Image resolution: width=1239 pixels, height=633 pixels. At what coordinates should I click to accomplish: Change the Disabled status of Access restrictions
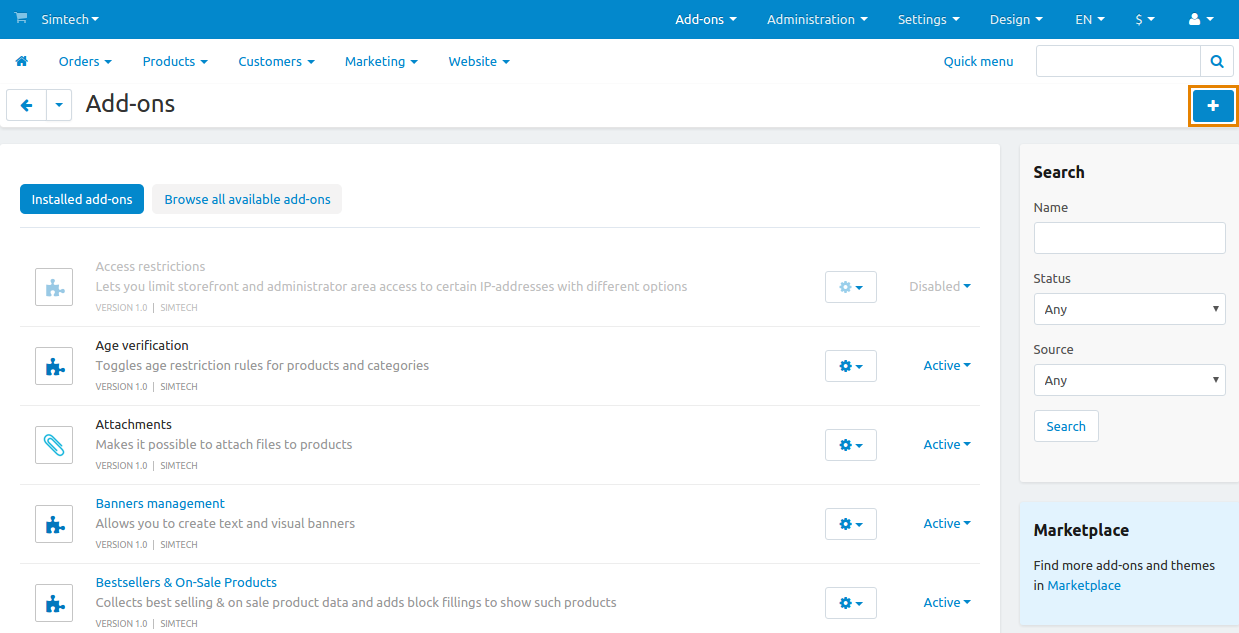pyautogui.click(x=940, y=286)
